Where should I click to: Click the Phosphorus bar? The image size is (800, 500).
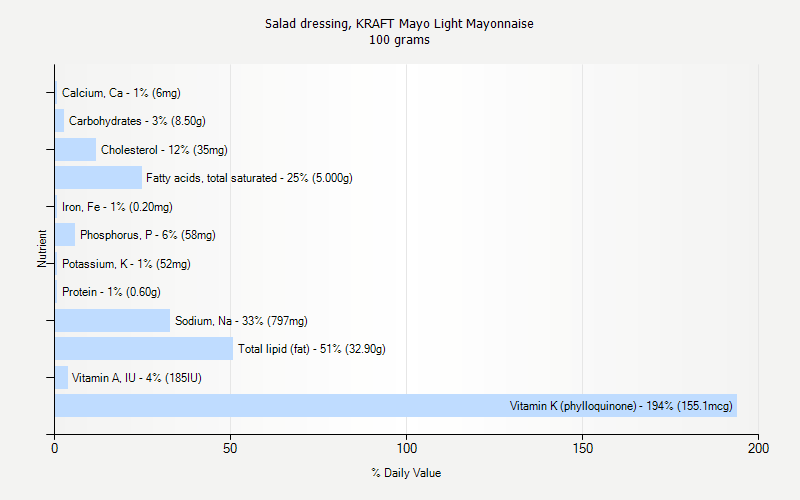click(x=65, y=235)
